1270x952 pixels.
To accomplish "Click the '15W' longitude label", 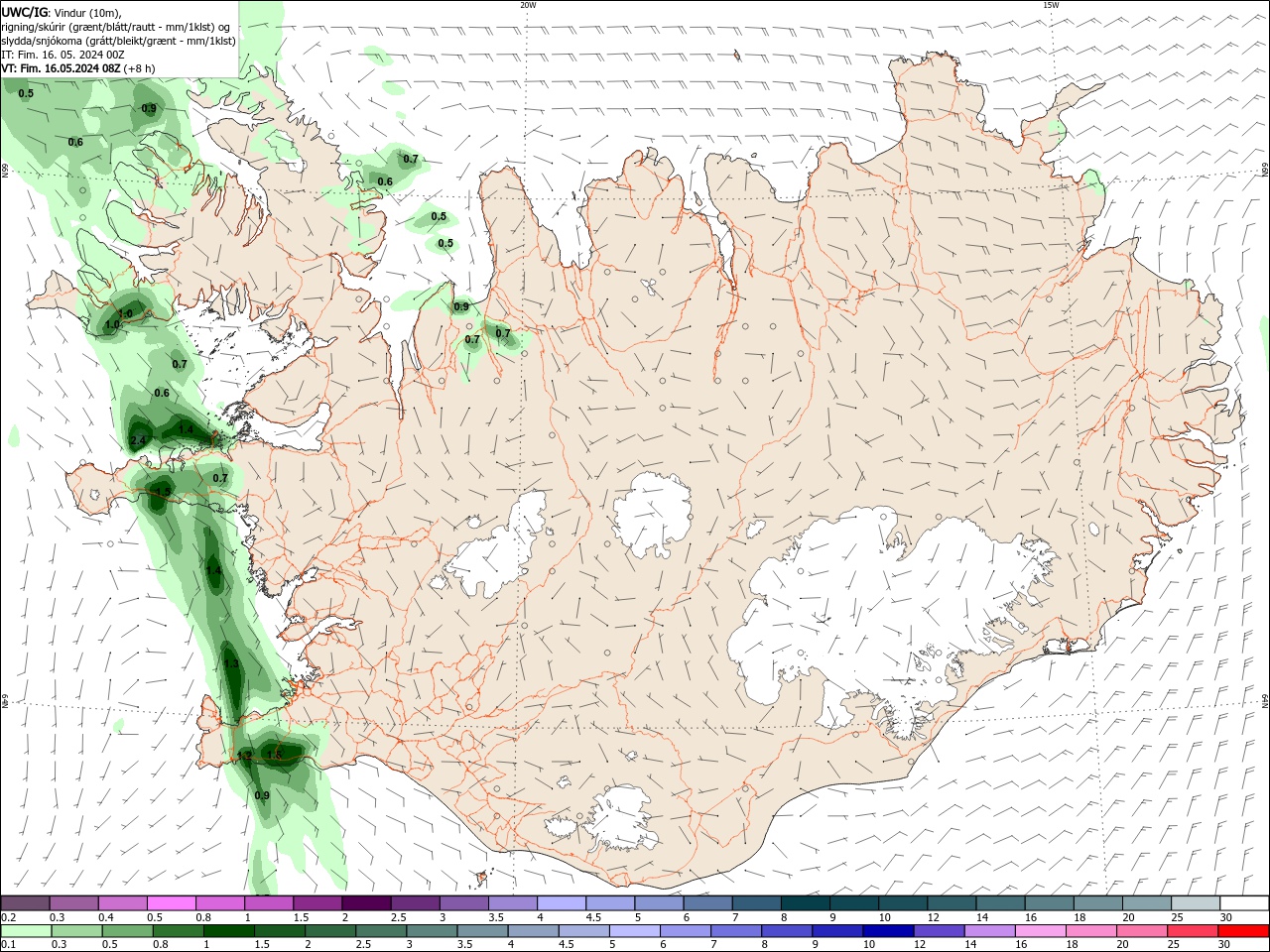I will point(1051,5).
